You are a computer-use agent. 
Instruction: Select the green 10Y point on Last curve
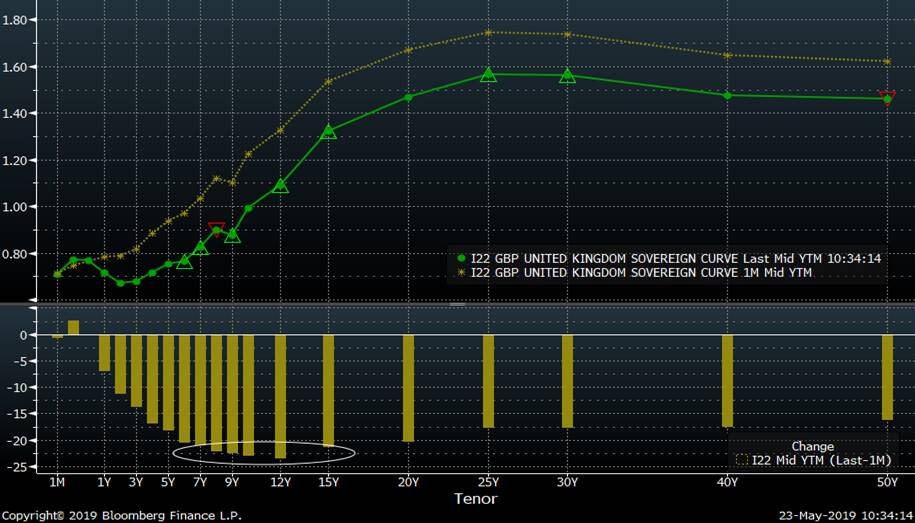(x=249, y=208)
